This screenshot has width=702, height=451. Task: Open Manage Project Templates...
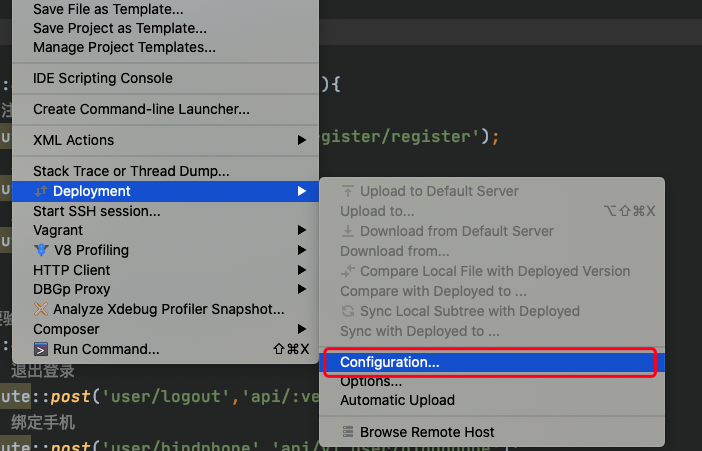coord(124,47)
